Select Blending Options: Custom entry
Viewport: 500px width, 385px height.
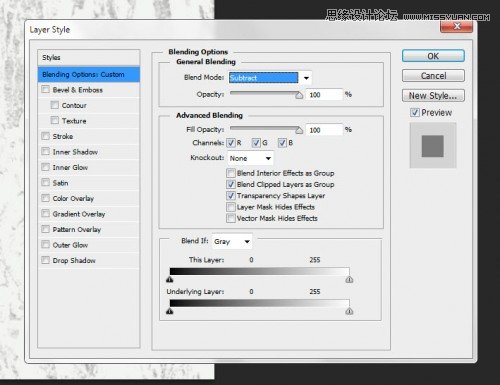[89, 74]
